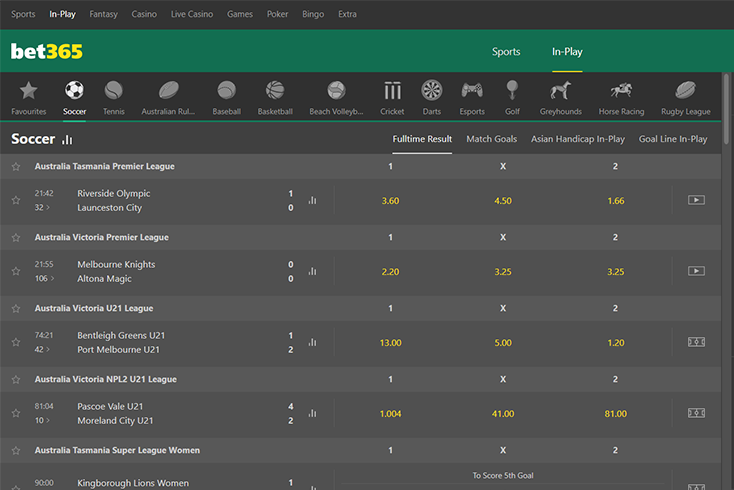
Task: Collapse Australia Victoria Premier League section
Action: (x=102, y=237)
